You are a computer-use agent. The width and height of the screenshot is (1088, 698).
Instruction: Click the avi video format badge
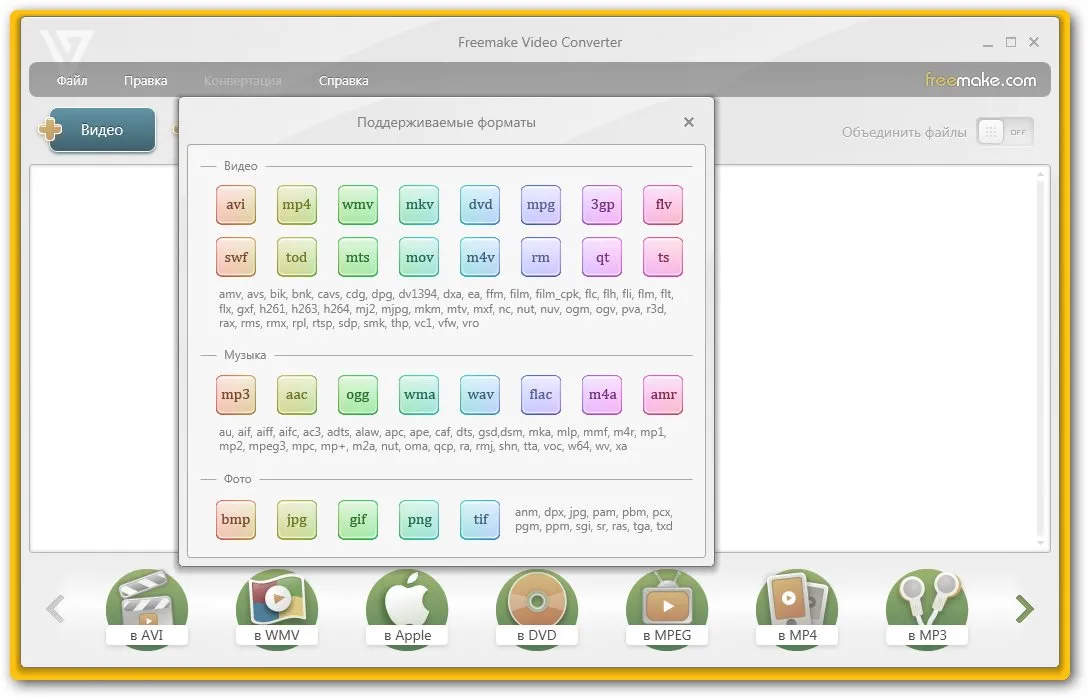tap(236, 205)
